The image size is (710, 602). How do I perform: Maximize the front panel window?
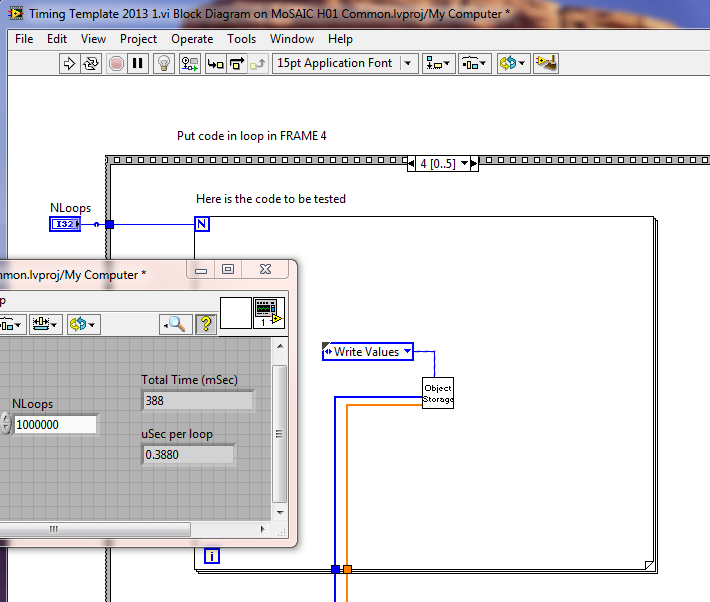[228, 270]
